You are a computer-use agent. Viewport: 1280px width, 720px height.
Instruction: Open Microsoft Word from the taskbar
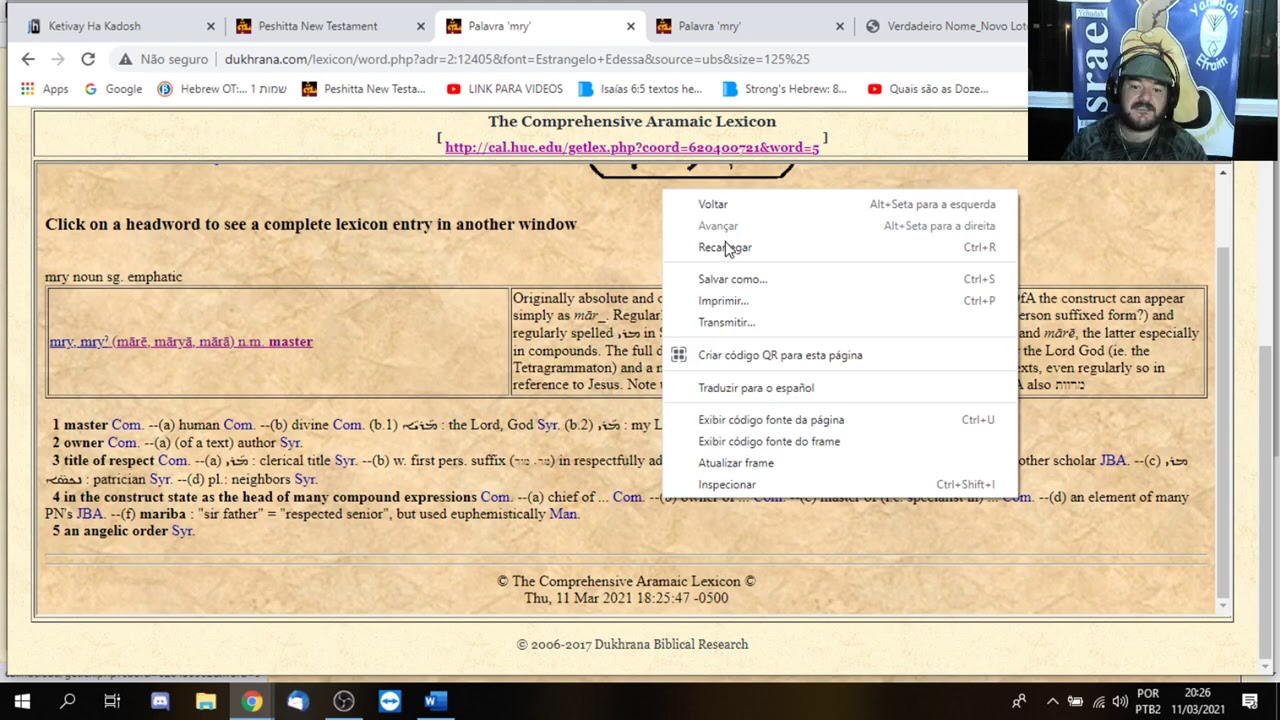coord(435,701)
